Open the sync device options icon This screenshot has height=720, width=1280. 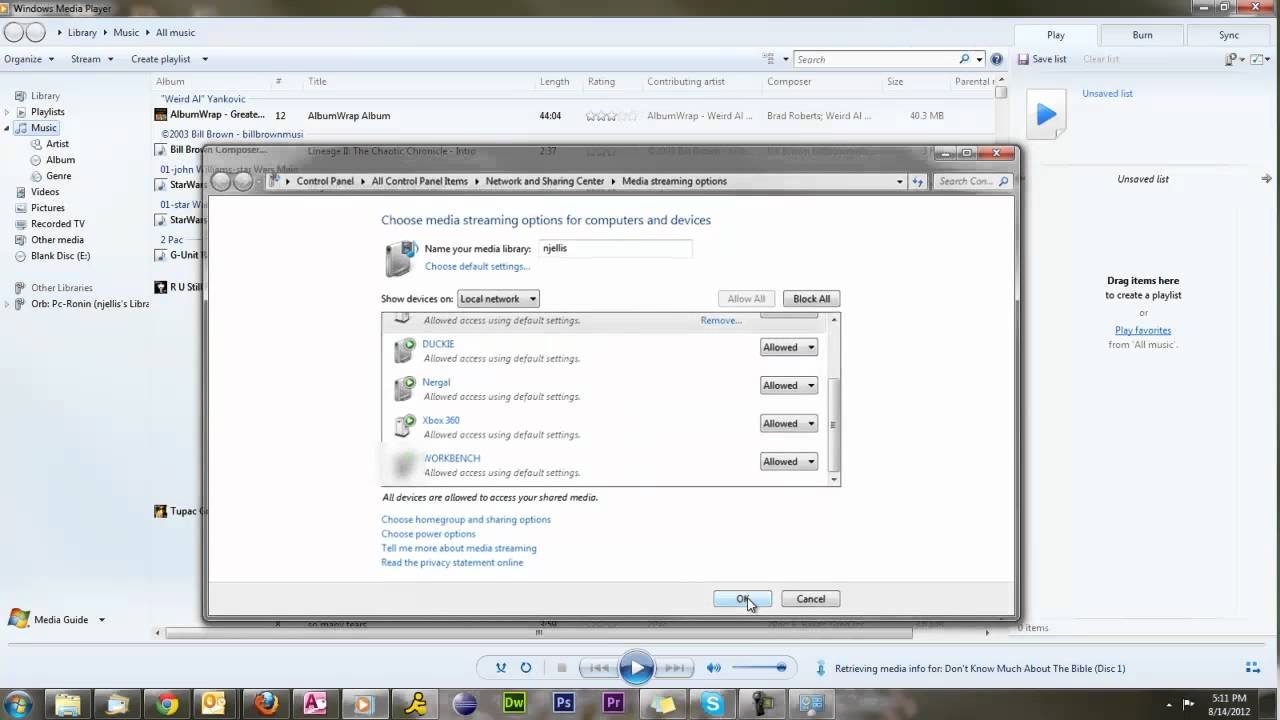[1234, 59]
